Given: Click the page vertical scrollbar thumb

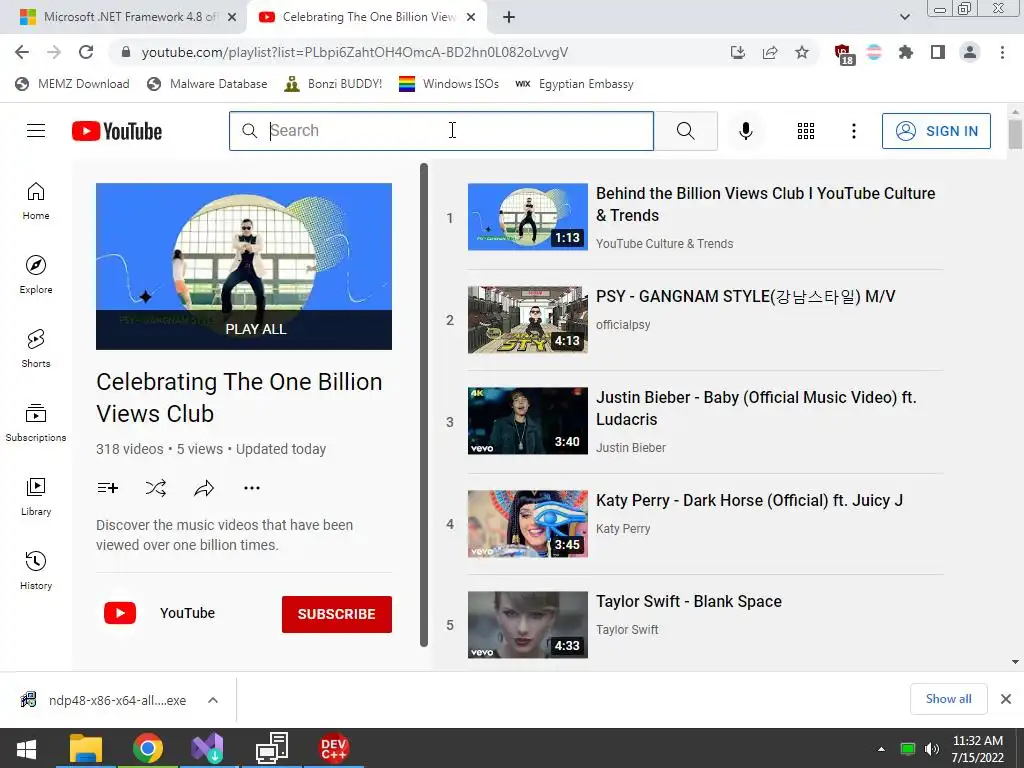Looking at the screenshot, I should click(x=1014, y=133).
